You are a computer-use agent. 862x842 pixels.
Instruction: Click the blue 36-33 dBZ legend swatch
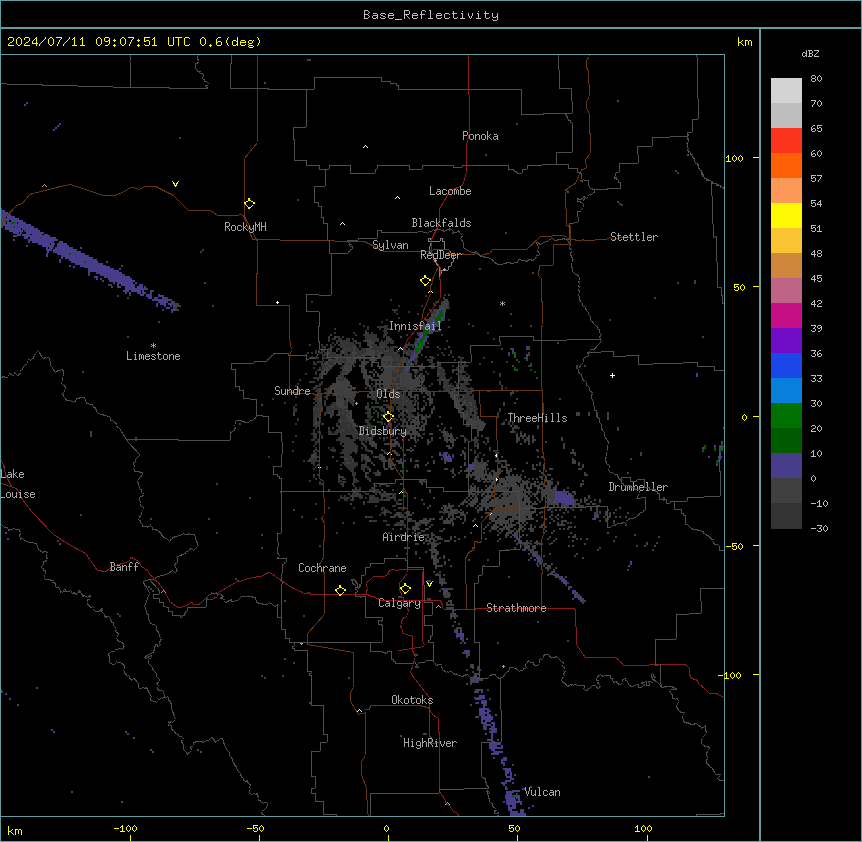tap(786, 365)
